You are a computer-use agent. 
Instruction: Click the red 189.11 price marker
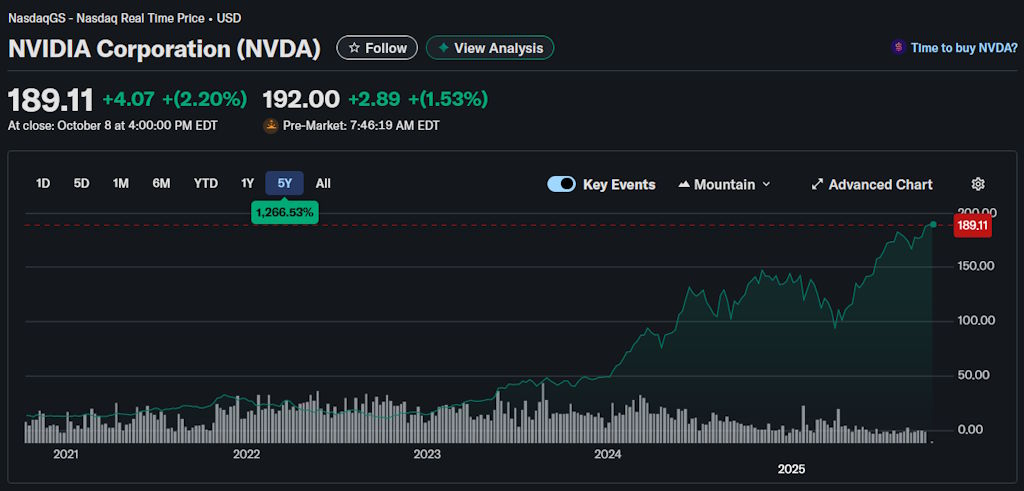[972, 226]
